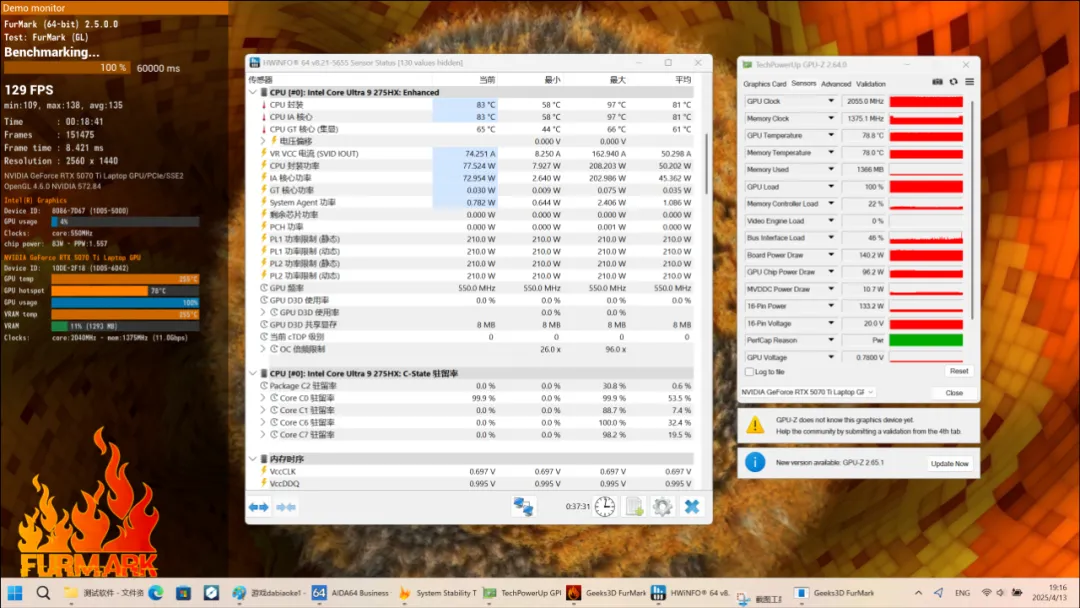Image resolution: width=1080 pixels, height=608 pixels.
Task: Expand OC ratio limits row
Action: pyautogui.click(x=262, y=349)
